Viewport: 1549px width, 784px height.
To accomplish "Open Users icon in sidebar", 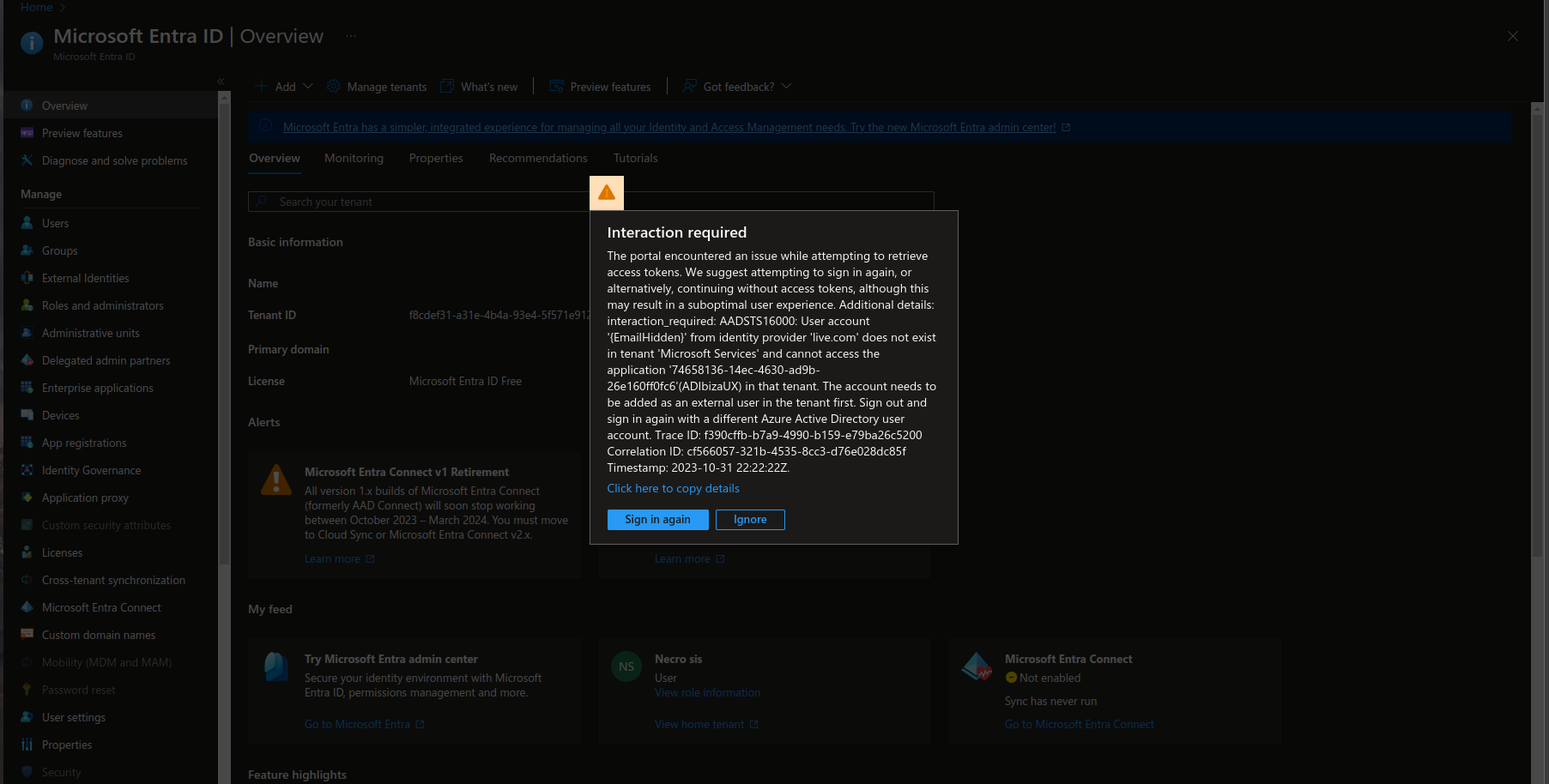I will coord(27,223).
